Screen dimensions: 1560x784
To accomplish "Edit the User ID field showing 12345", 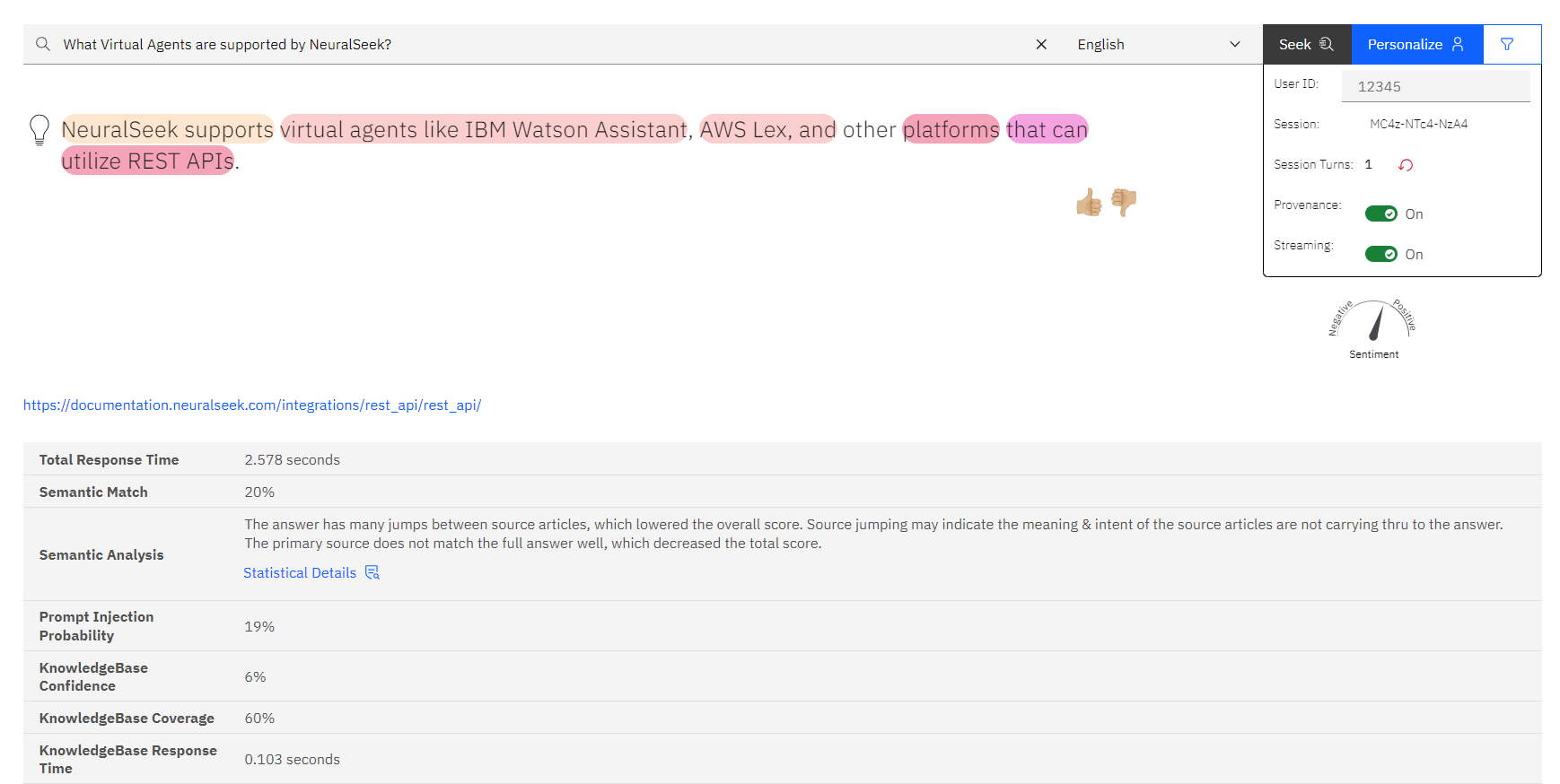I will click(x=1435, y=86).
